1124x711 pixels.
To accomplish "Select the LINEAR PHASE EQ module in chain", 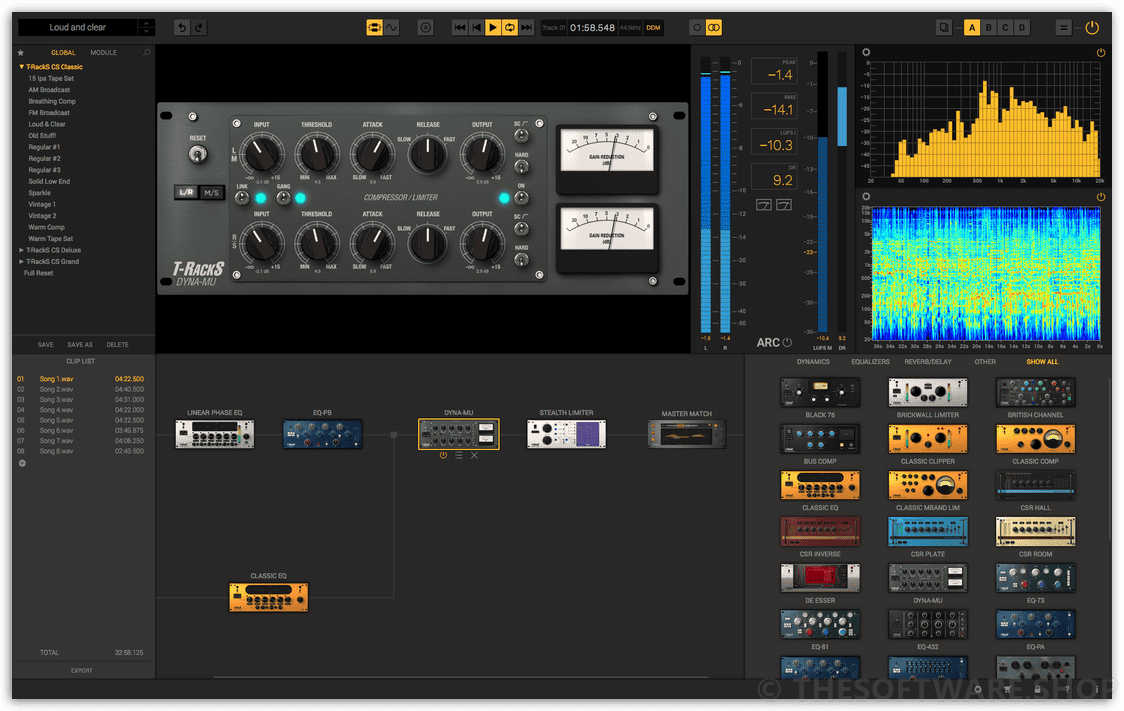I will 214,434.
